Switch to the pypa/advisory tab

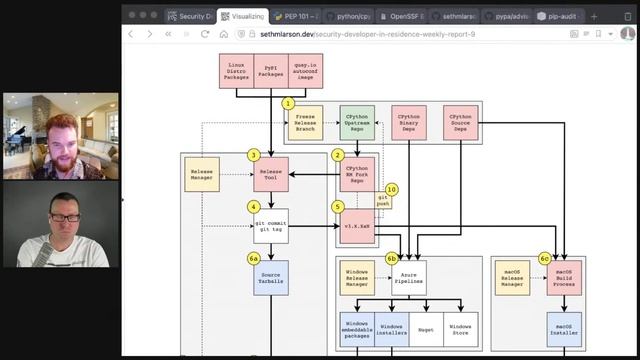coord(507,16)
